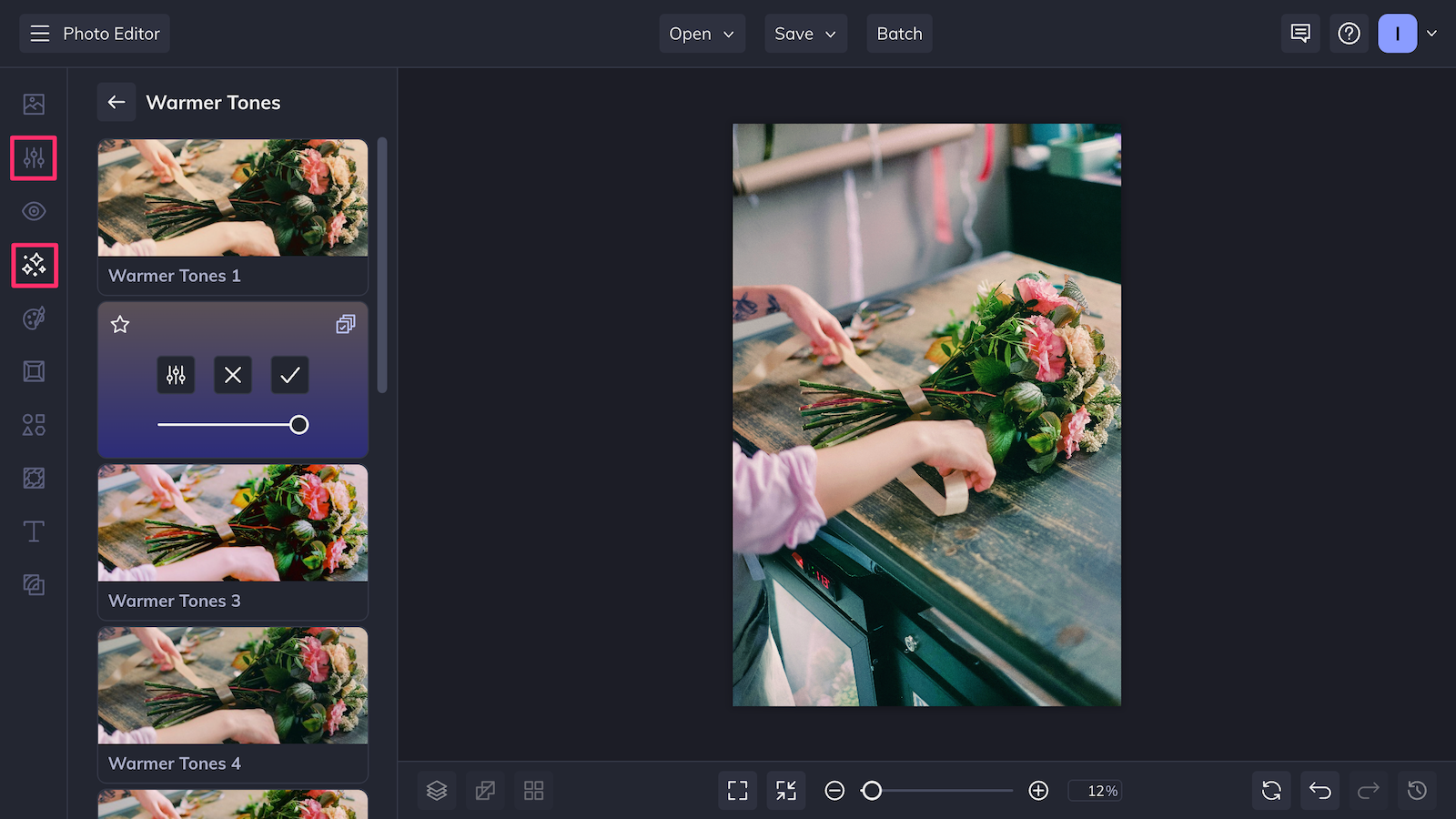1456x819 pixels.
Task: Expand the account menu via the avatar chevron
Action: pos(1432,34)
